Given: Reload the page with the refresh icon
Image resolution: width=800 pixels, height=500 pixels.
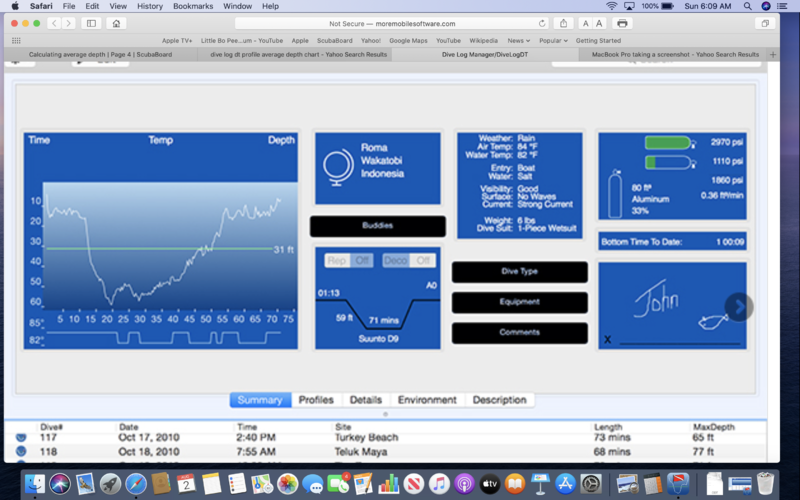Looking at the screenshot, I should [x=542, y=23].
